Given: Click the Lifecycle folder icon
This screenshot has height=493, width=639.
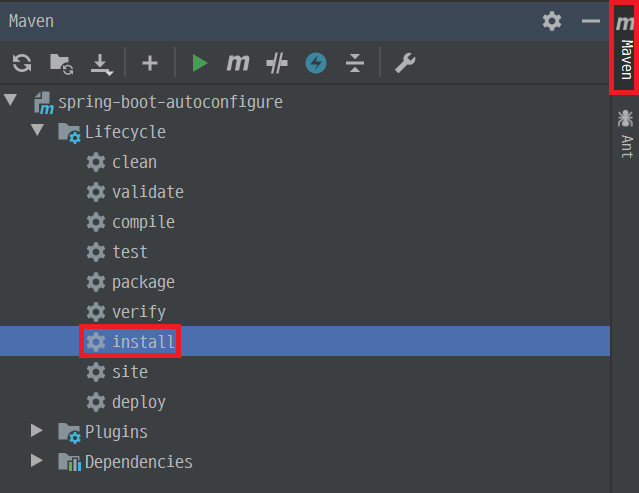Looking at the screenshot, I should pos(69,133).
